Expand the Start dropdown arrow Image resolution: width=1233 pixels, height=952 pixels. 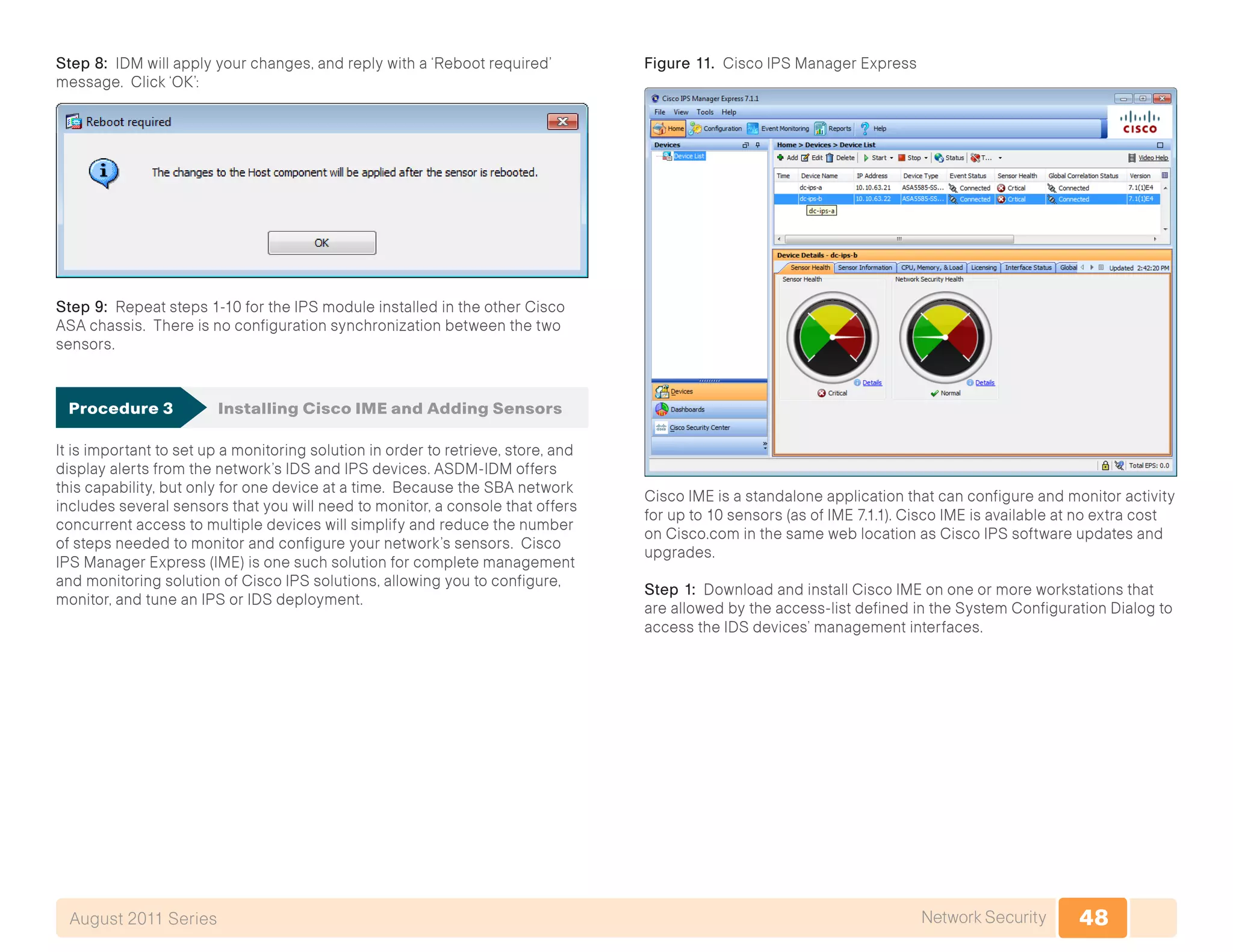coord(892,158)
